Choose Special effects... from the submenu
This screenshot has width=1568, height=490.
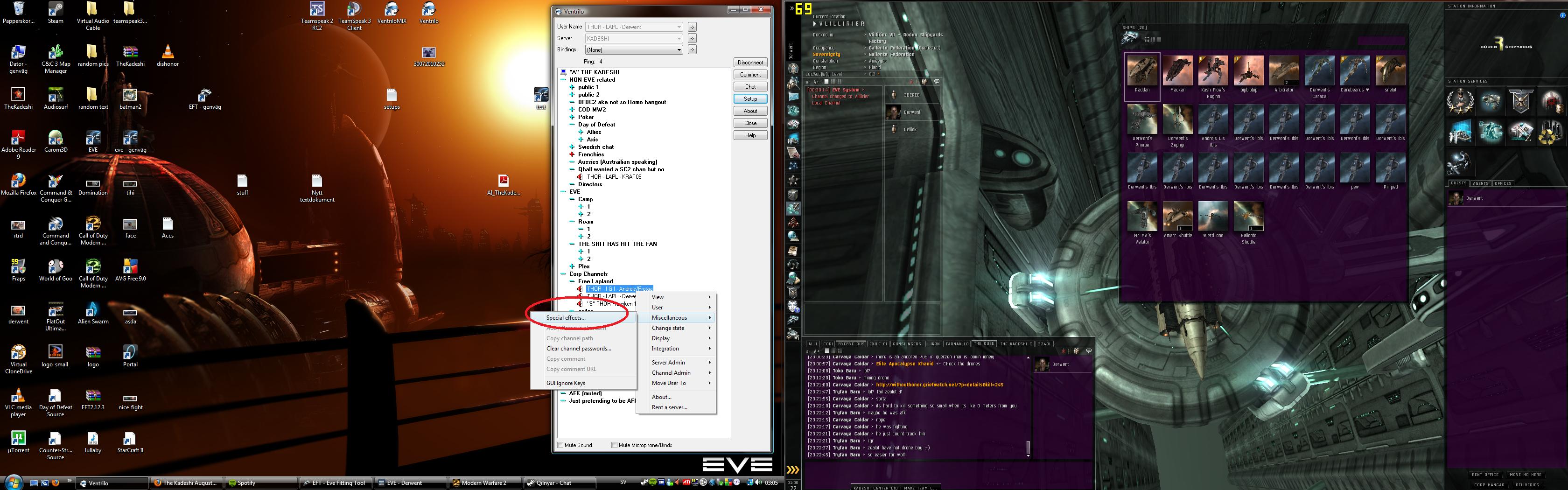(x=582, y=318)
